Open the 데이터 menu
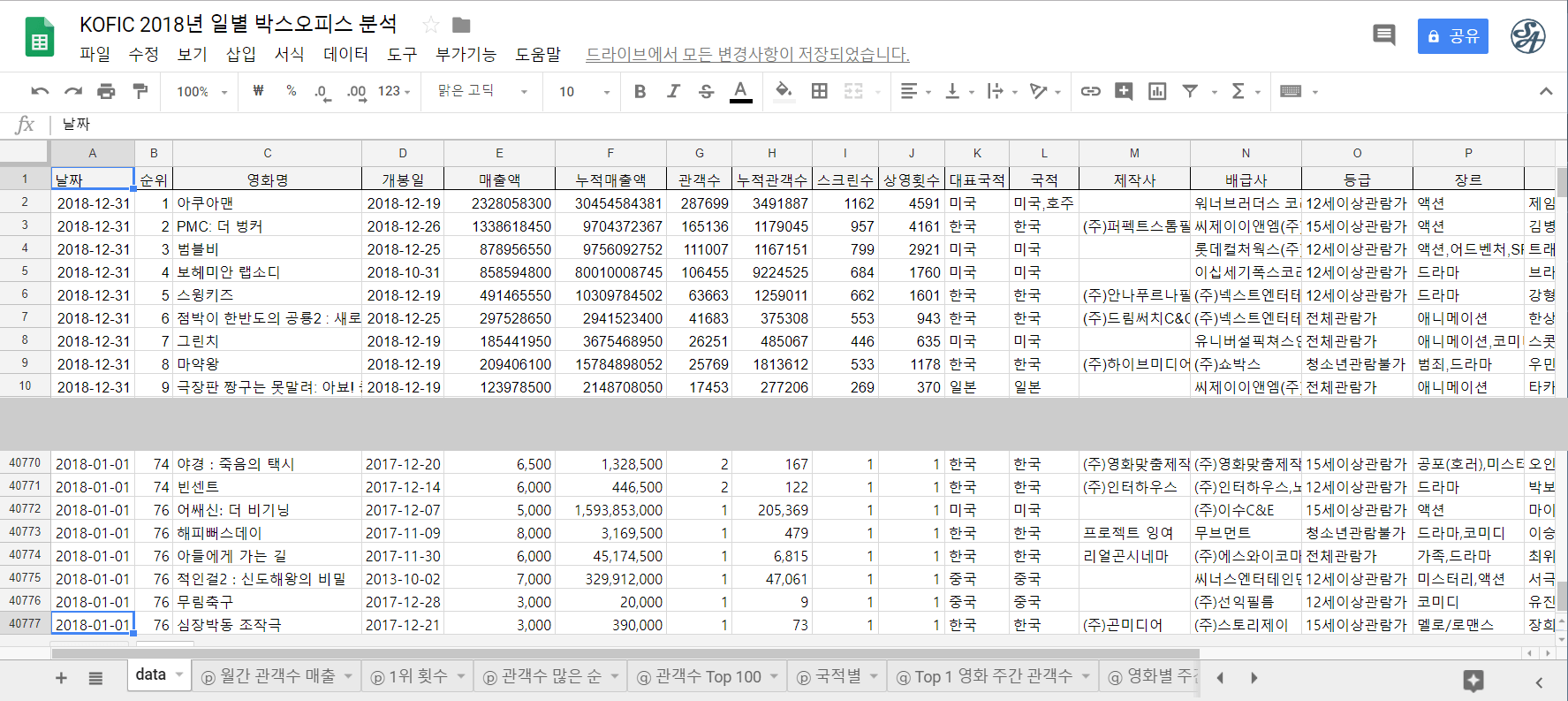Screen dimensions: 1568x701 pos(345,54)
